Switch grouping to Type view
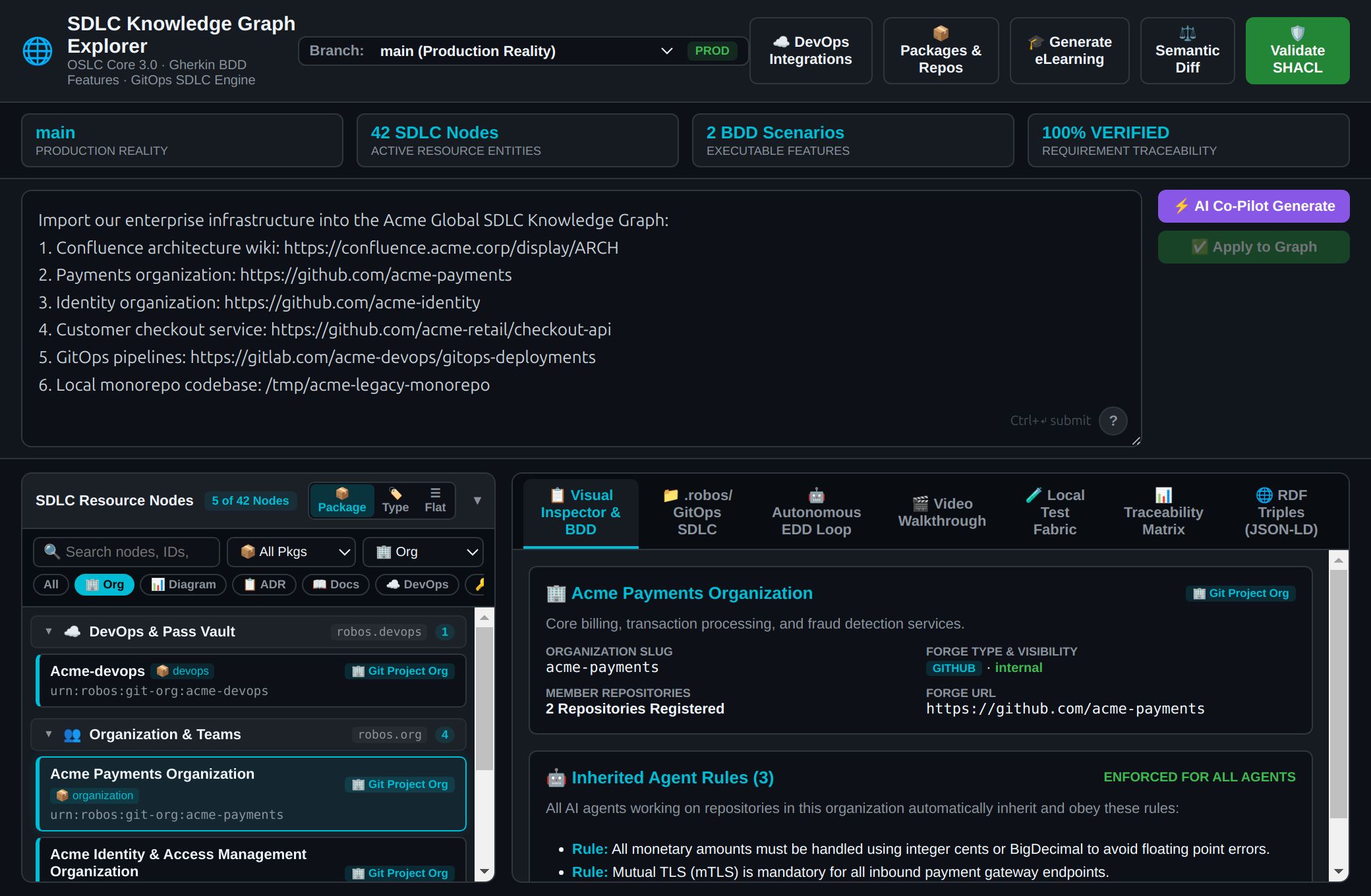This screenshot has height=896, width=1371. [395, 501]
